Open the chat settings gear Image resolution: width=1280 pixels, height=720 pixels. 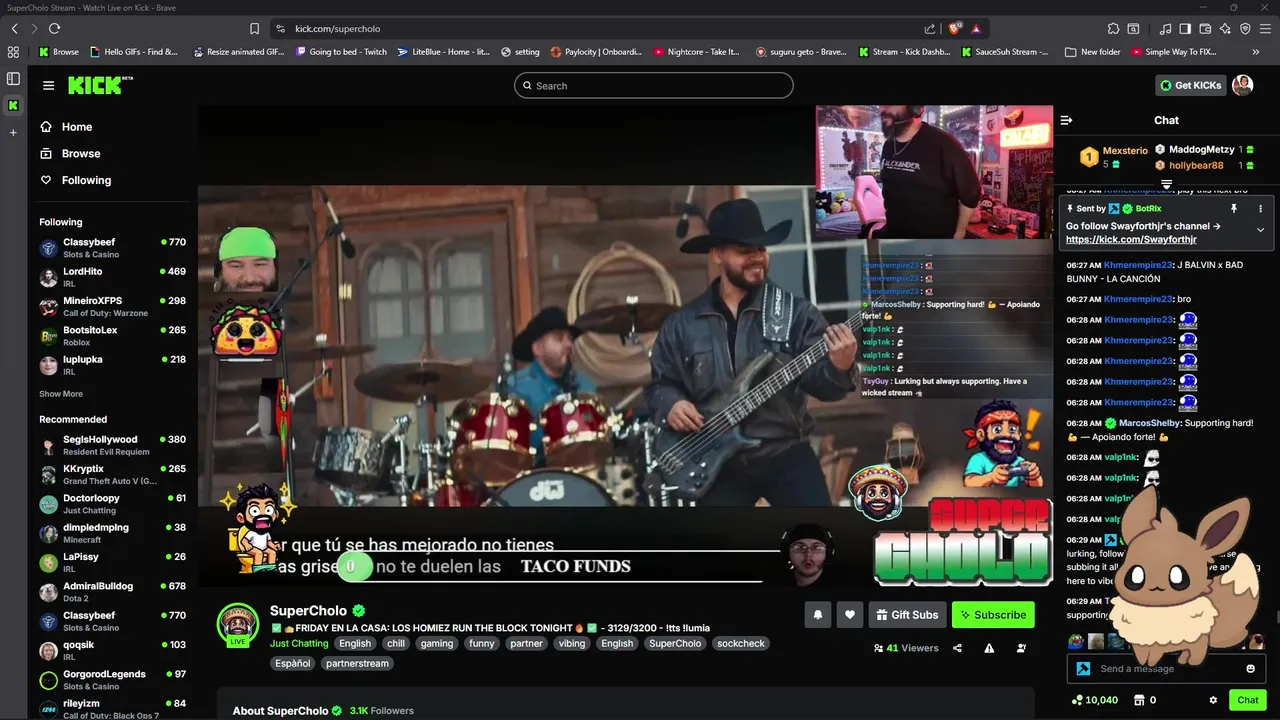click(x=1213, y=700)
